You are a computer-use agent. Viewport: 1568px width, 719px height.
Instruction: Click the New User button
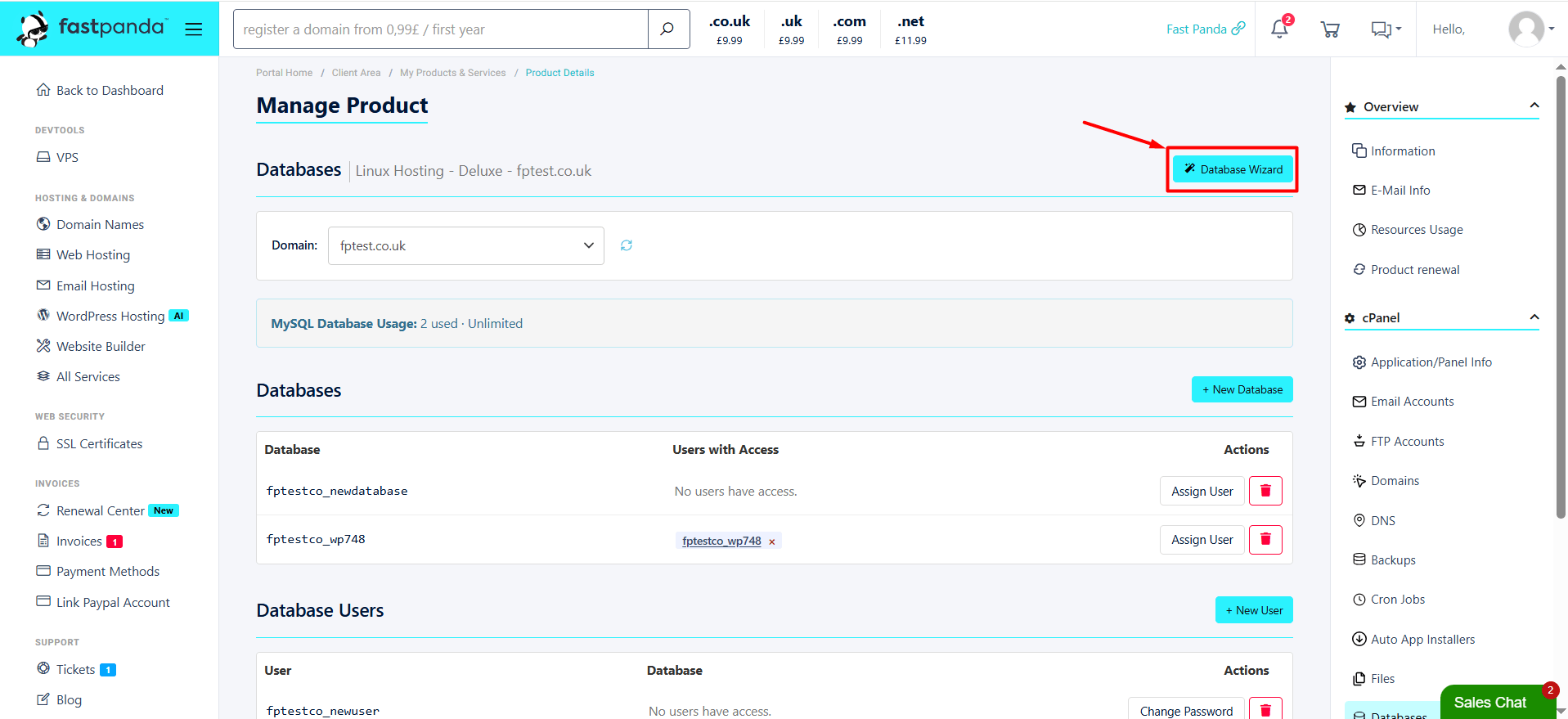tap(1254, 610)
